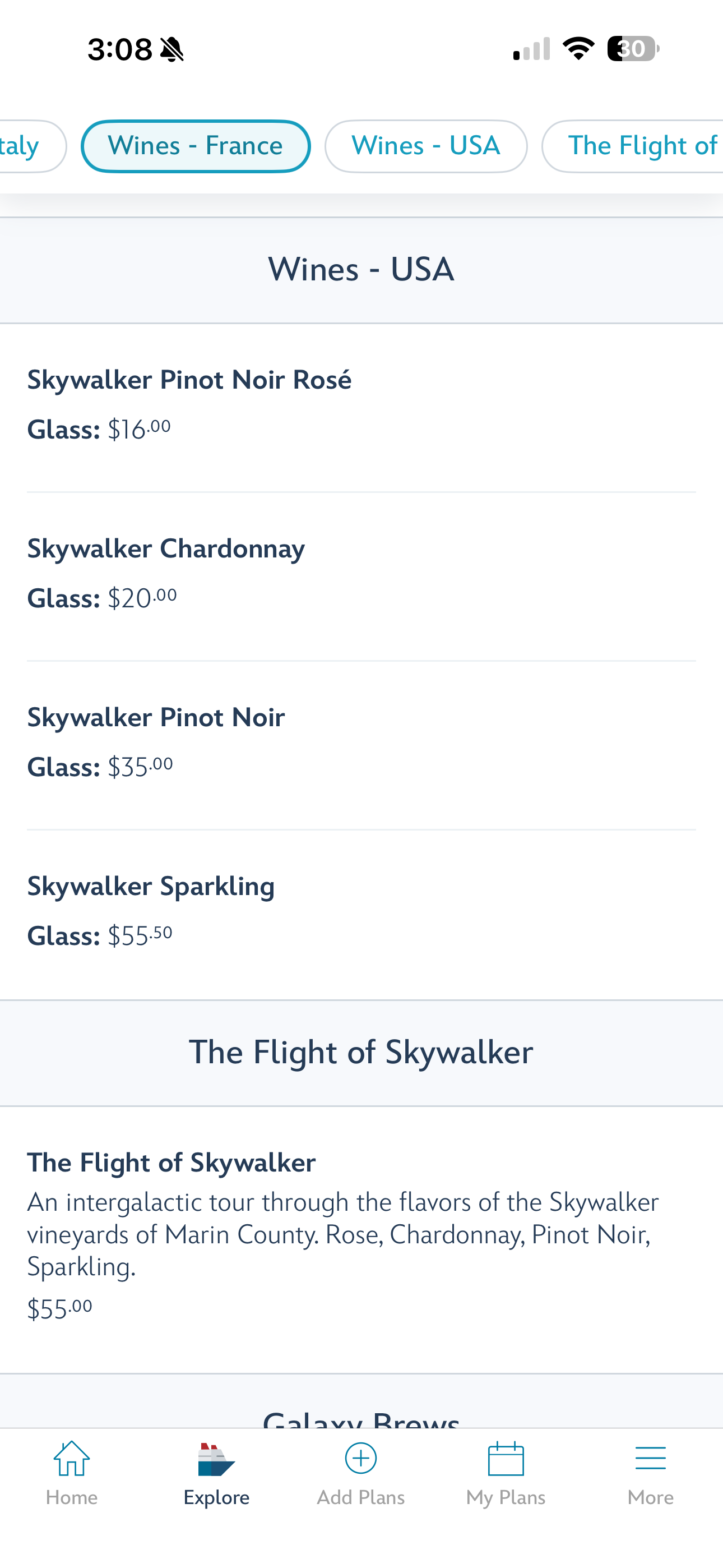Tap the Galaxy Brews section heading
The image size is (723, 1568).
(x=361, y=1417)
